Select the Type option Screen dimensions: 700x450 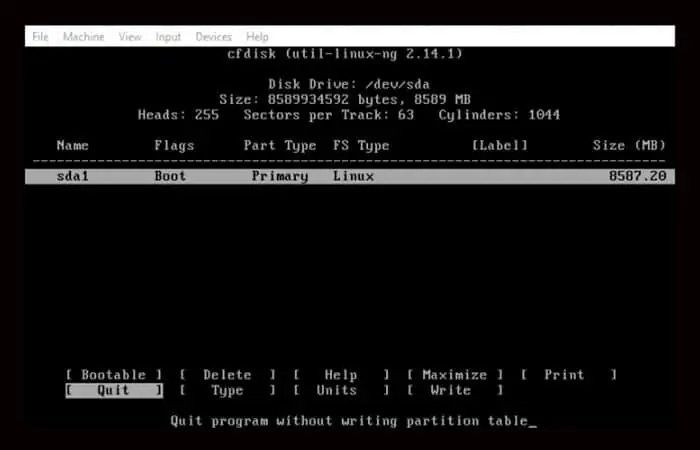coord(228,391)
